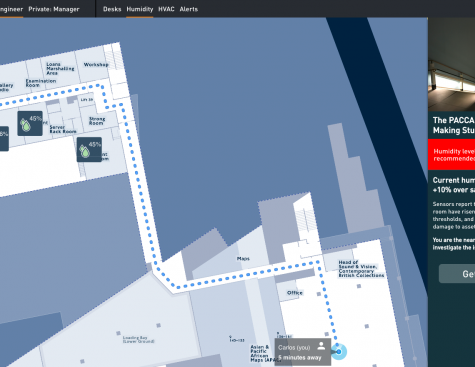Image resolution: width=475 pixels, height=367 pixels.
Task: Click the Maps room label
Action: tap(243, 258)
